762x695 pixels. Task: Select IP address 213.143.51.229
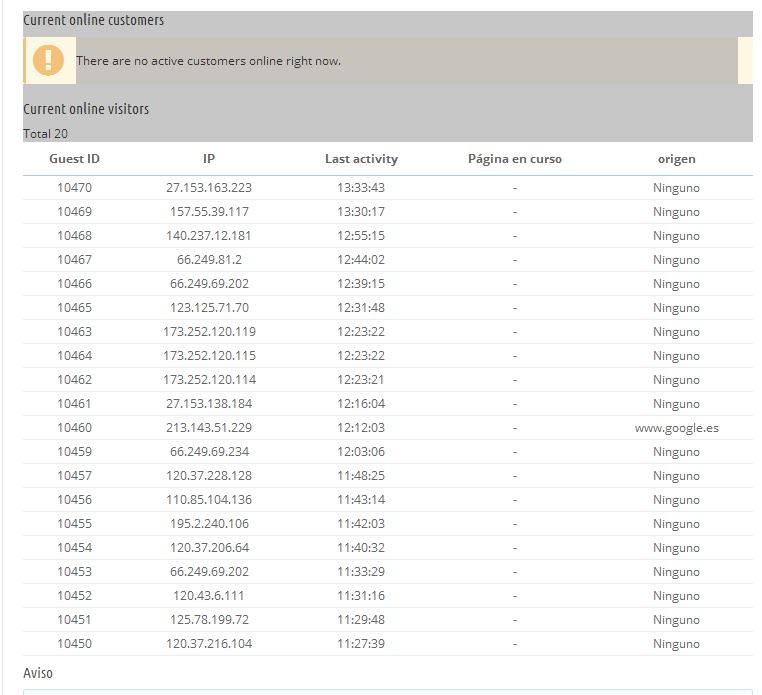[x=209, y=427]
